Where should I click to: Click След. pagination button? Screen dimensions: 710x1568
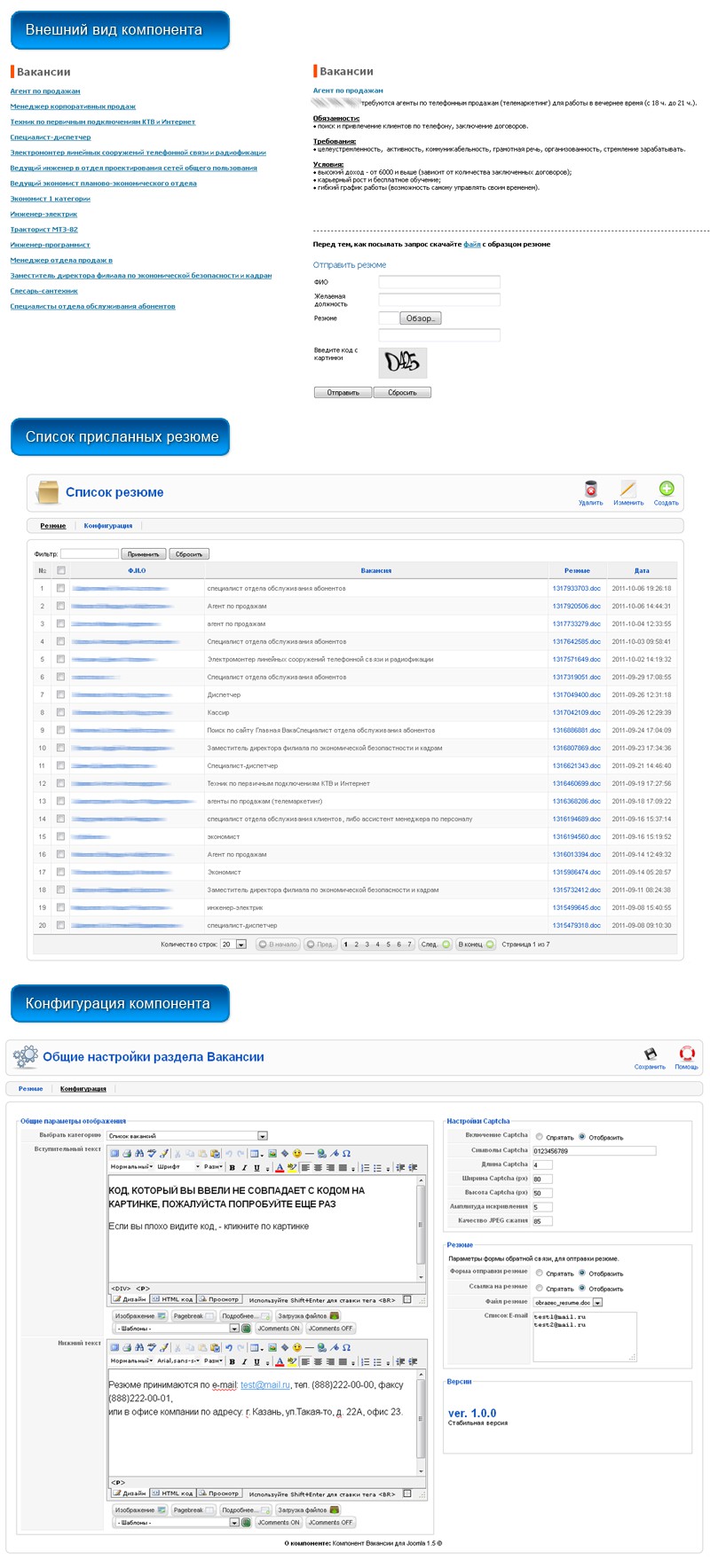(x=435, y=945)
